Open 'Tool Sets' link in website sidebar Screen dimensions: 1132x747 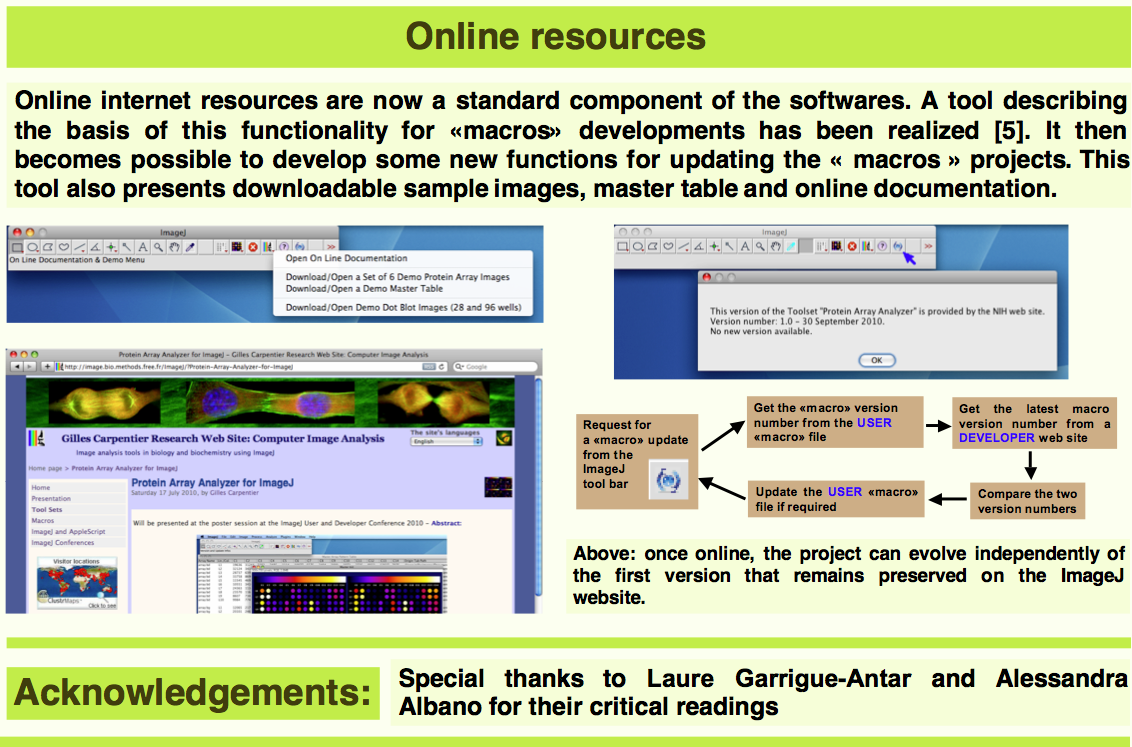coord(47,510)
